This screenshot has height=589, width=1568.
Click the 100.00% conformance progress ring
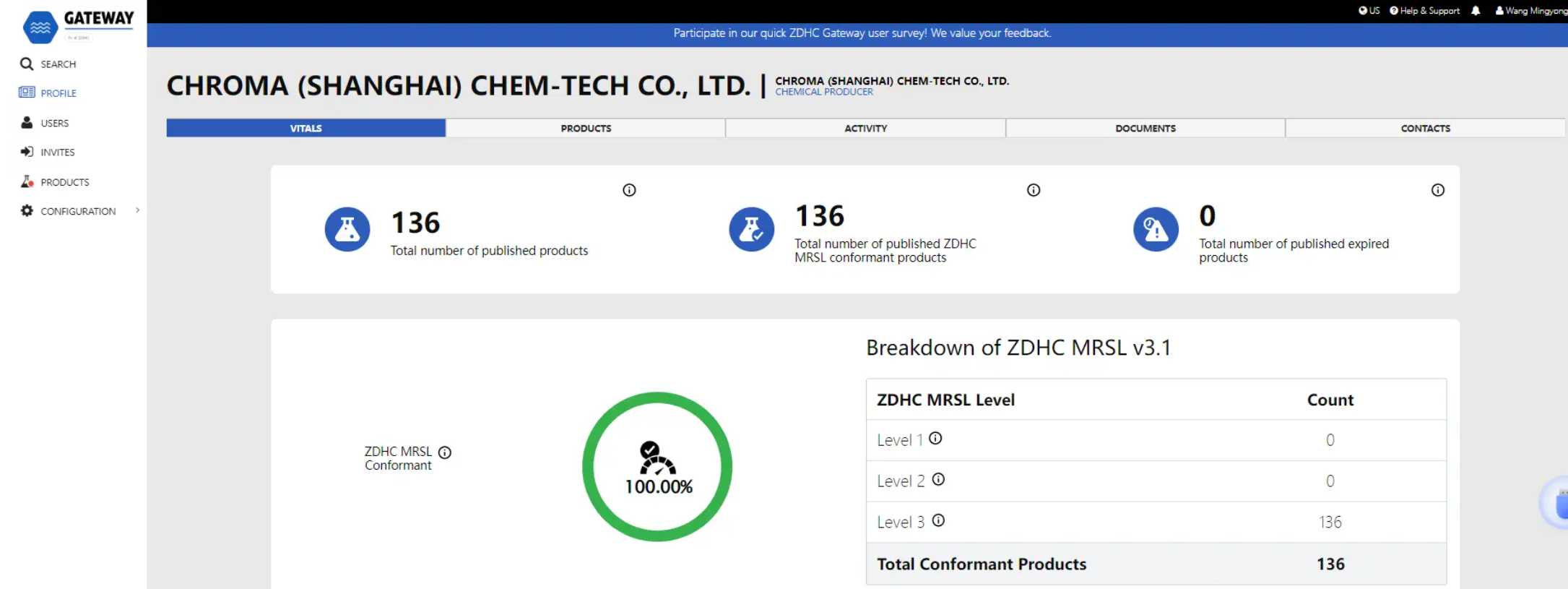tap(657, 466)
